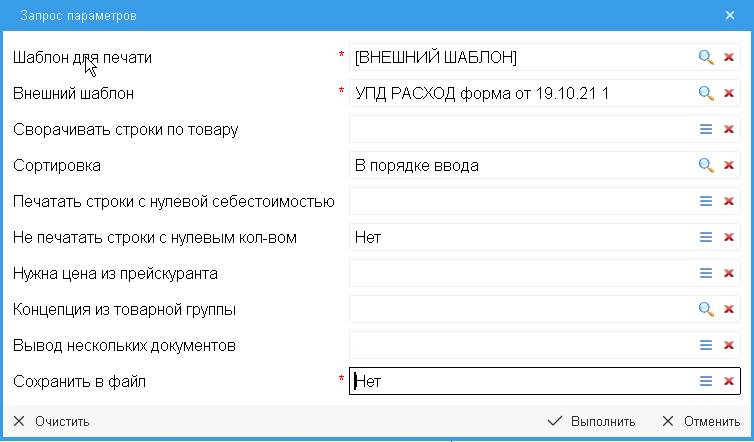Open list for Печатать строки с нулевой себестоимостью
The image size is (754, 442).
pos(705,202)
